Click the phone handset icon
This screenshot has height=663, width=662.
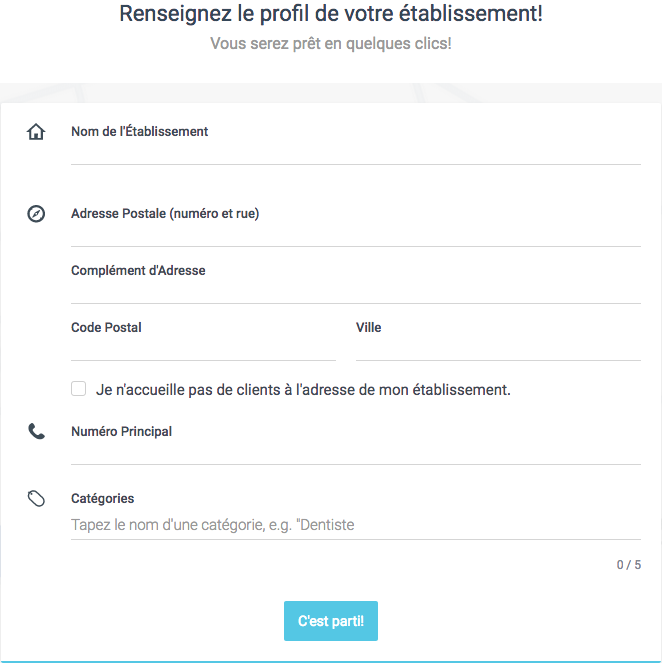(x=36, y=432)
